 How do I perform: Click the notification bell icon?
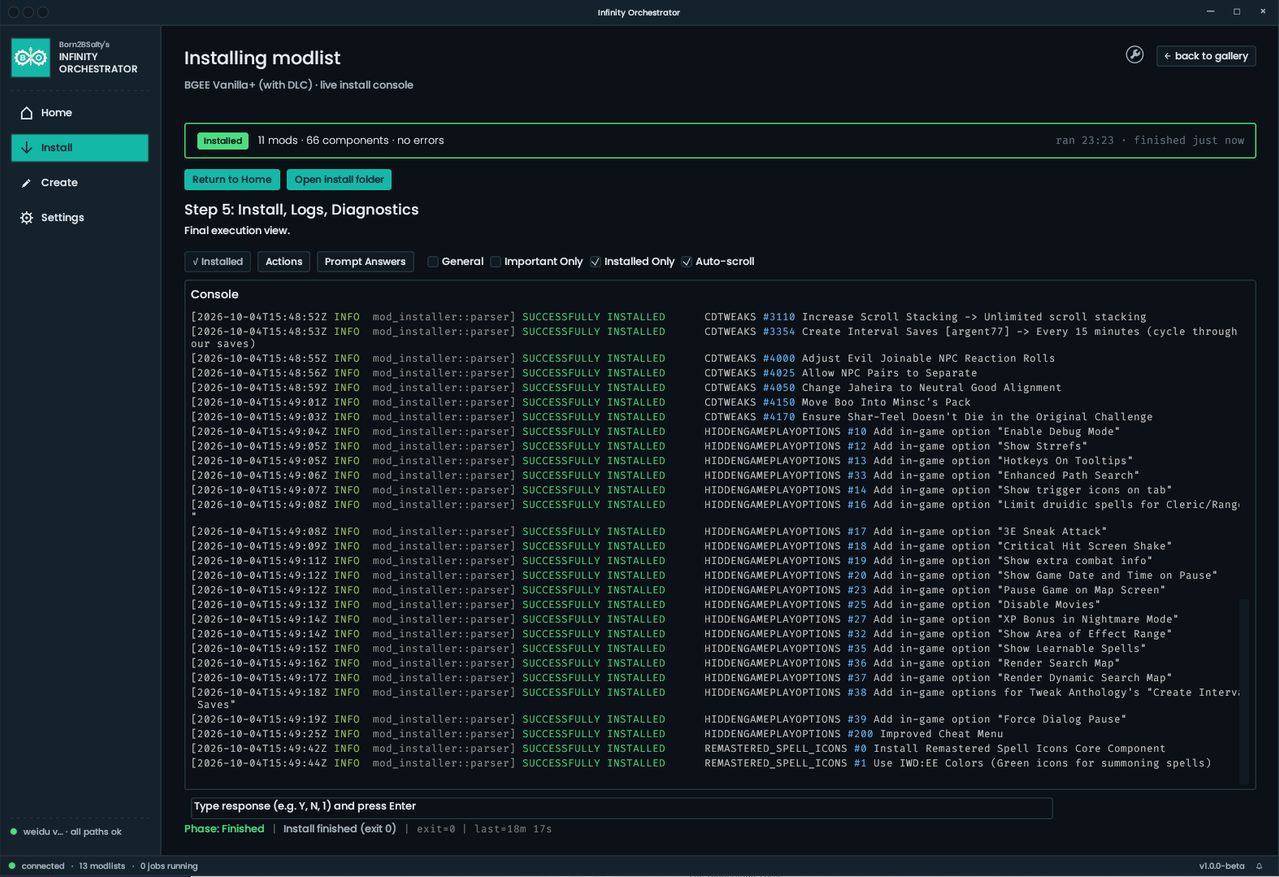tap(1259, 866)
